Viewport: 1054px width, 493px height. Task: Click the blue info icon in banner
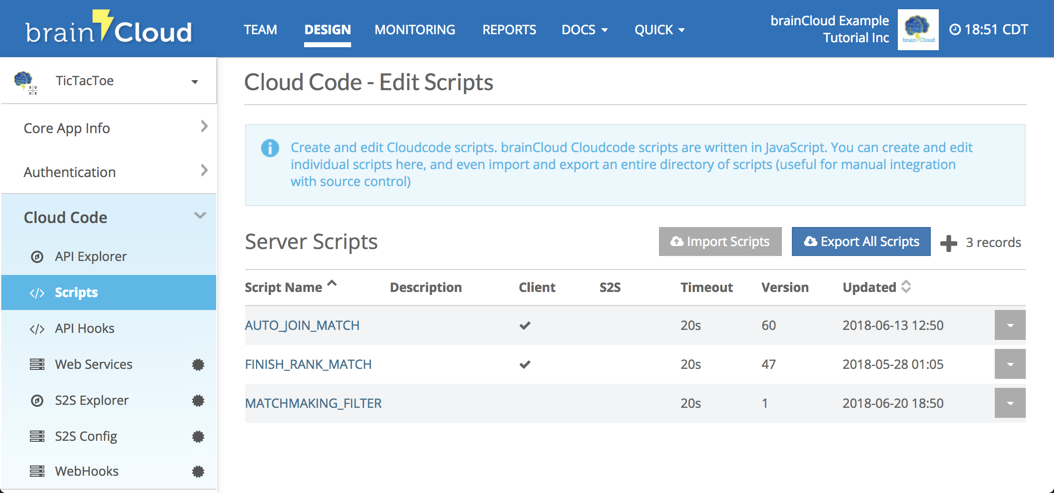point(270,148)
